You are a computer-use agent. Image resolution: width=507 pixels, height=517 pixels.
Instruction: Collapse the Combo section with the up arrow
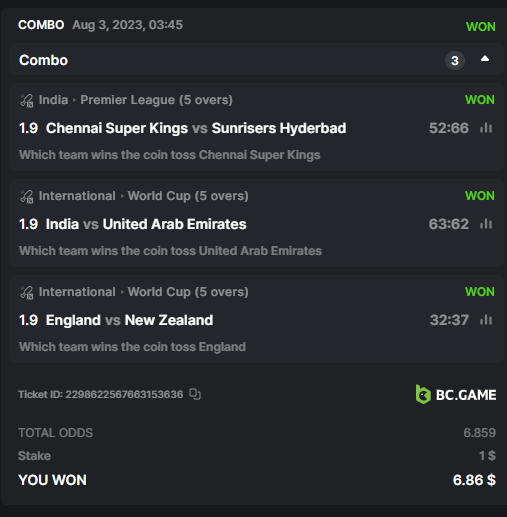(485, 59)
